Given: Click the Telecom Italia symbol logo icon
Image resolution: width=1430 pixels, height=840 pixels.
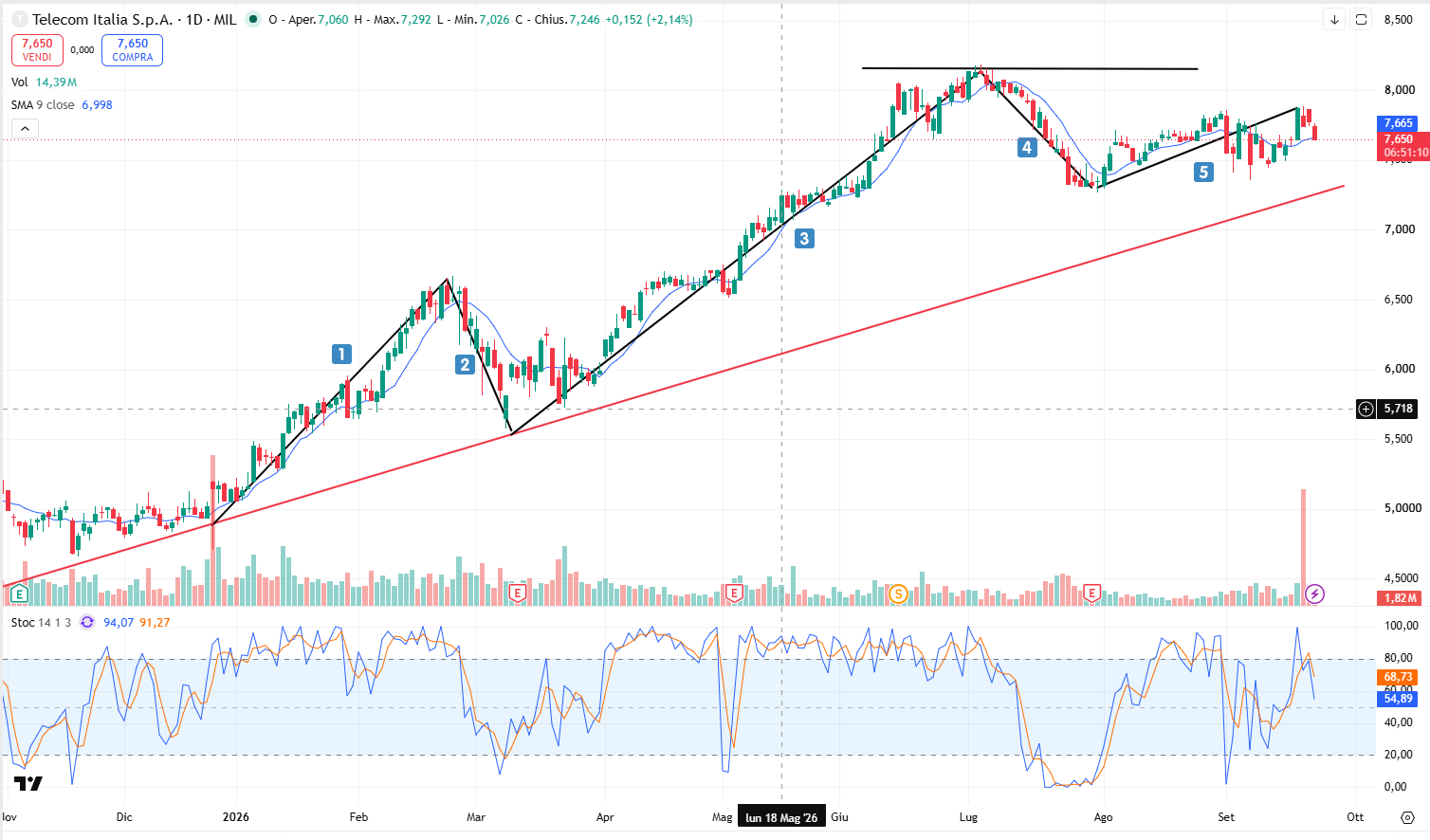Looking at the screenshot, I should (19, 19).
